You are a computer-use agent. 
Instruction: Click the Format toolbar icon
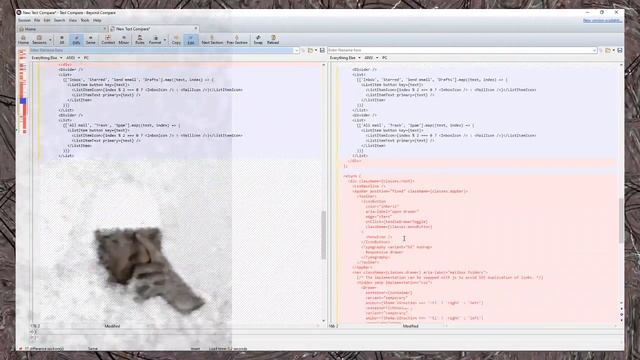pyautogui.click(x=155, y=40)
